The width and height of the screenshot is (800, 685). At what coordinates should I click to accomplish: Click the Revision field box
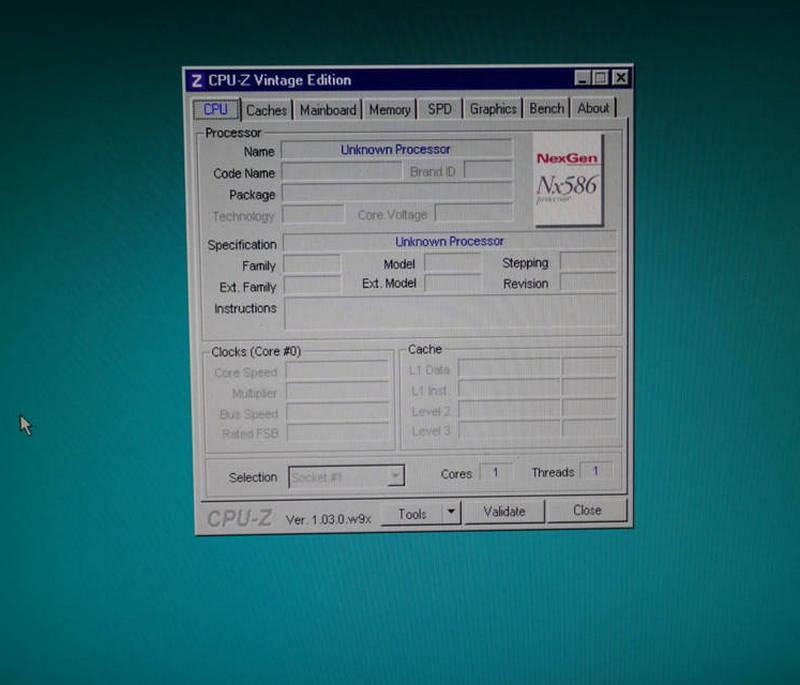click(588, 282)
